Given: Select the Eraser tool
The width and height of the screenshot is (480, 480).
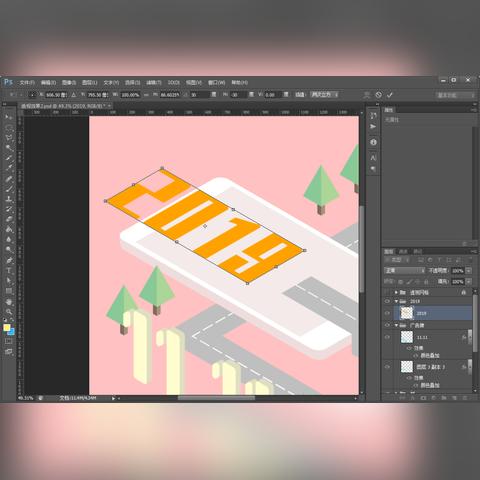Looking at the screenshot, I should click(9, 219).
